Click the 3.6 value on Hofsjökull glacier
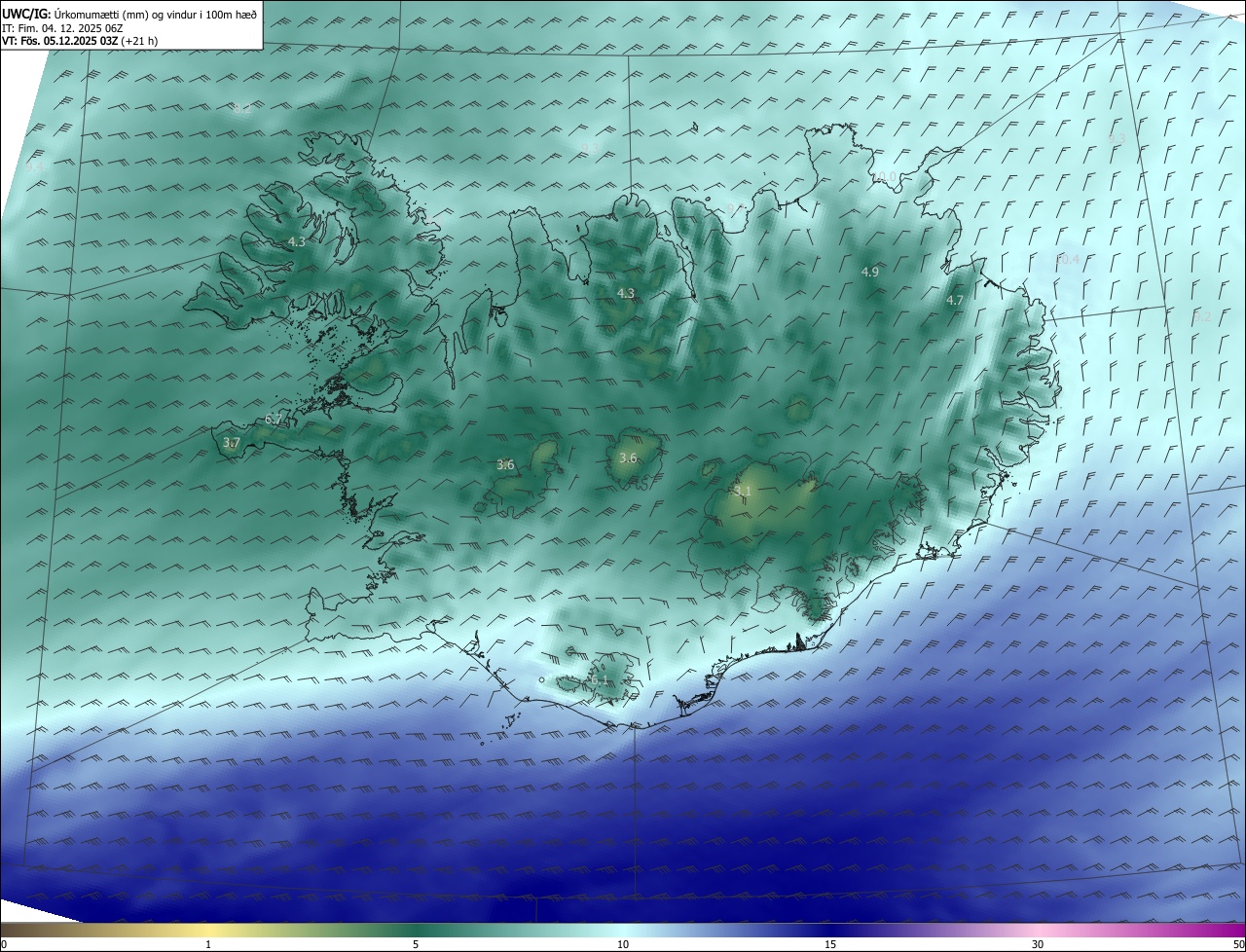 tap(628, 458)
